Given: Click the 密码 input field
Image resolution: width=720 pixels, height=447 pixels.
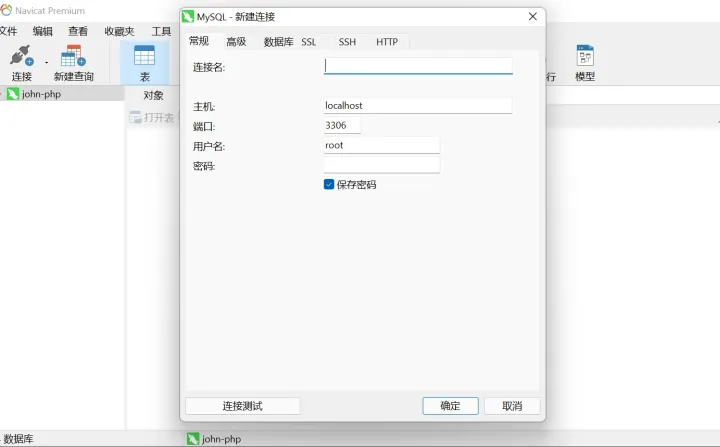Looking at the screenshot, I should click(x=382, y=165).
